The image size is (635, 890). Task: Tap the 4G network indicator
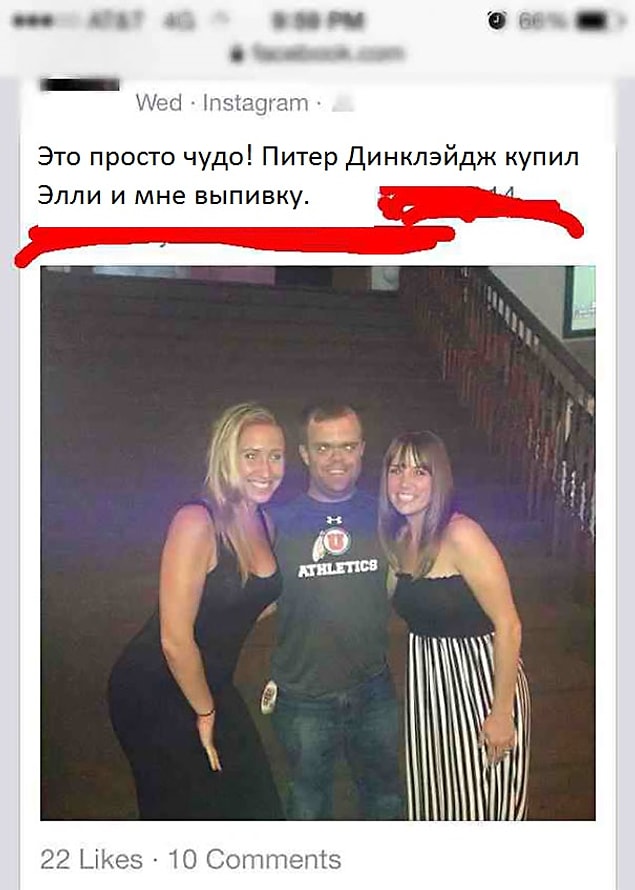[179, 22]
